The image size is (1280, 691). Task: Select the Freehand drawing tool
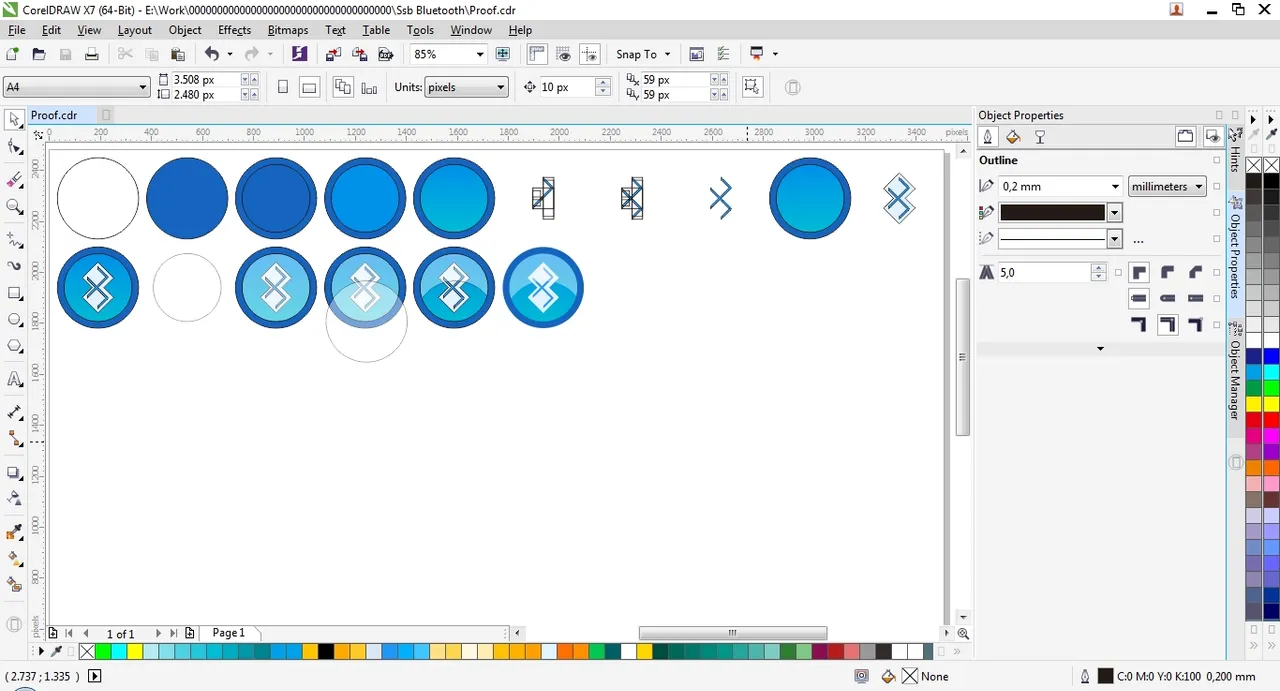(x=14, y=240)
